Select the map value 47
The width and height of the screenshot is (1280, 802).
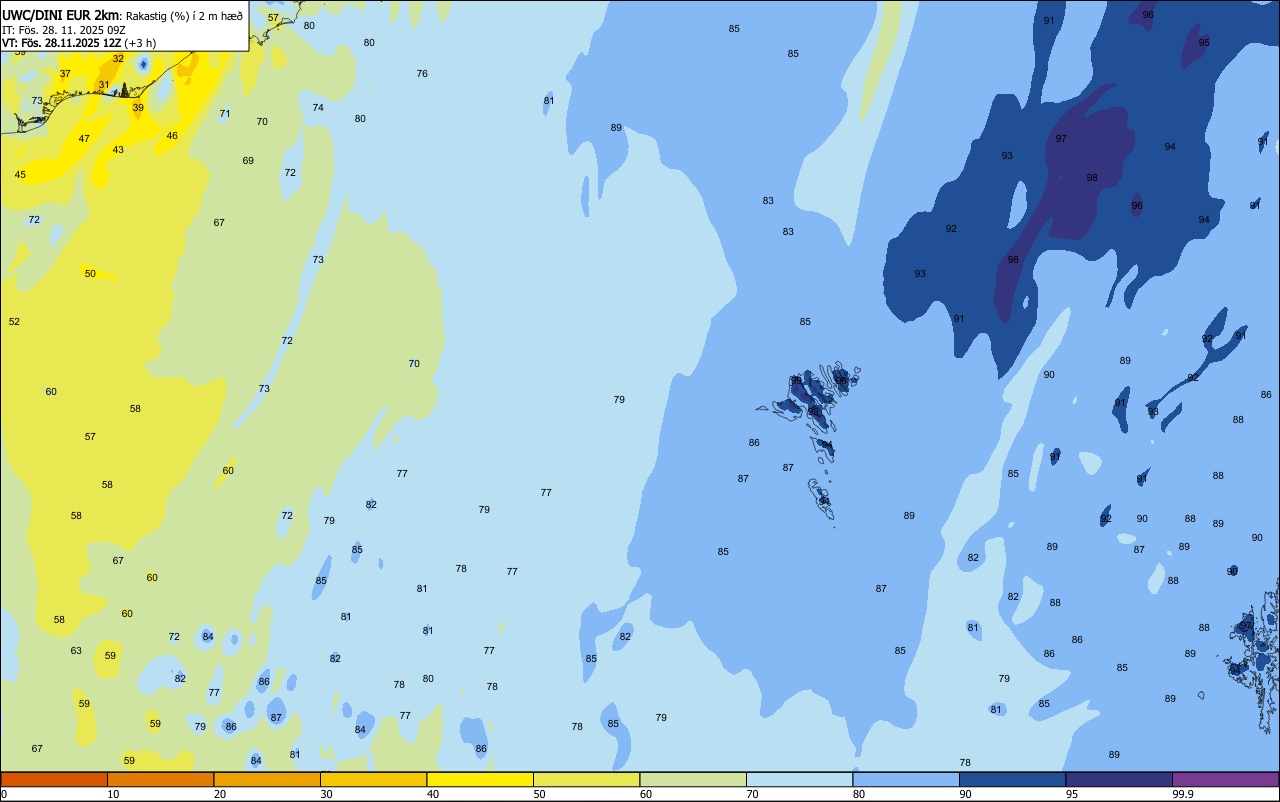point(84,139)
